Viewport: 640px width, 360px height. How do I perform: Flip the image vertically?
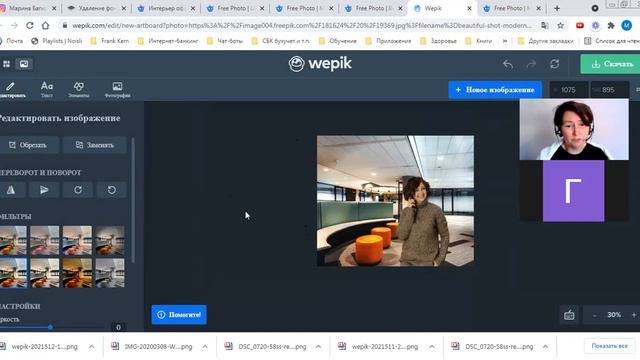coord(44,190)
